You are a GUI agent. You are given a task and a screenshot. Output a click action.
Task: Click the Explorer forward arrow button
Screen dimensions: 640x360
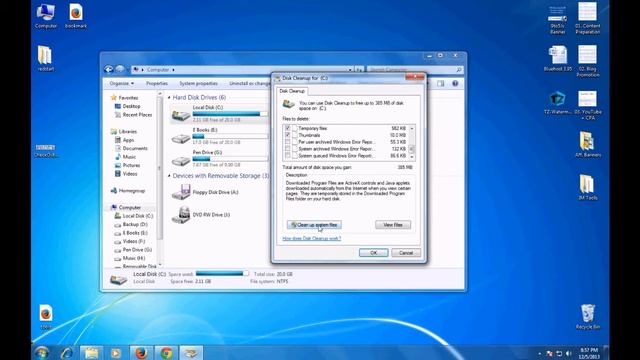pos(119,69)
